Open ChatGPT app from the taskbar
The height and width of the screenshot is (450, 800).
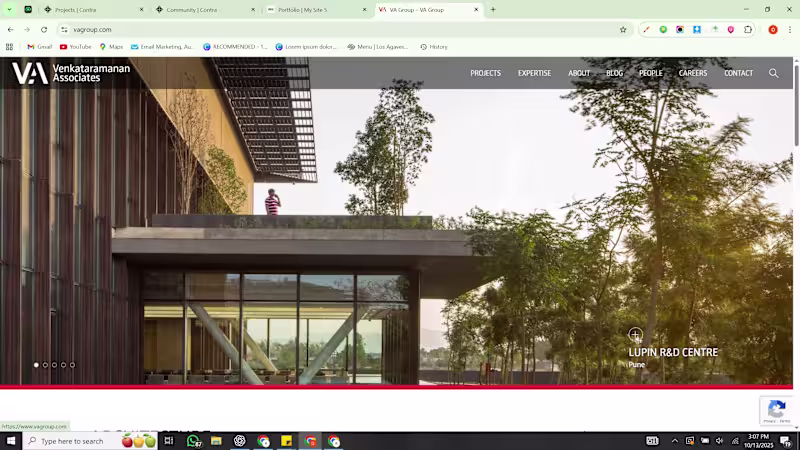[x=239, y=441]
